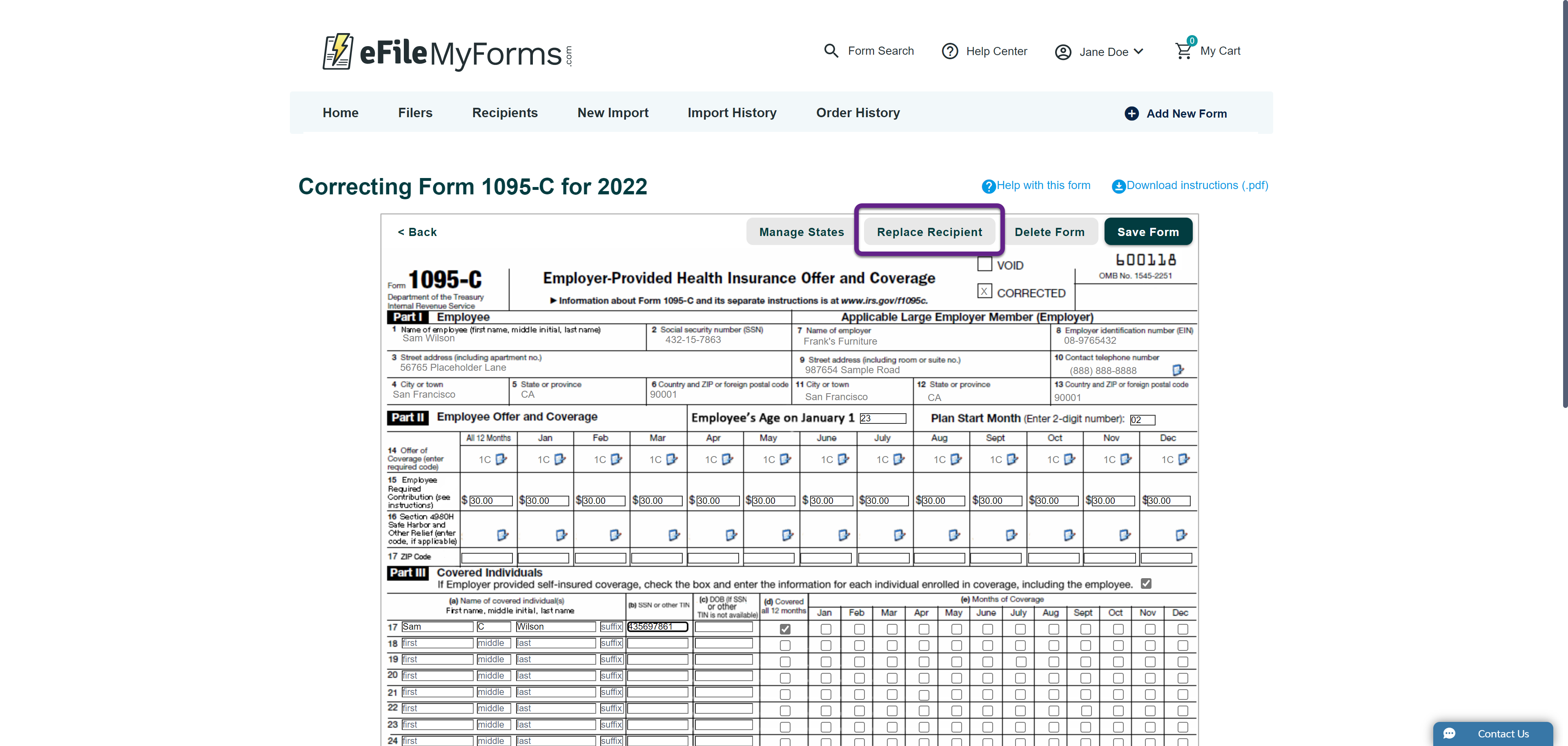
Task: Expand the Jane Doe account dropdown
Action: click(x=1138, y=52)
